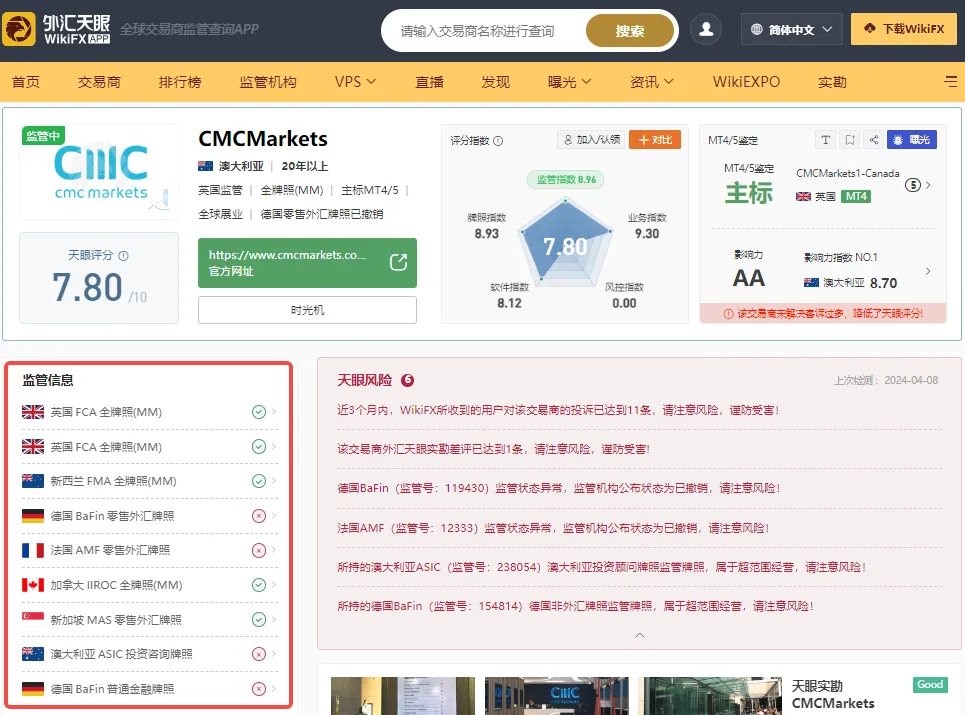The image size is (965, 715).
Task: Click the 下载WikiFX download button
Action: [904, 29]
